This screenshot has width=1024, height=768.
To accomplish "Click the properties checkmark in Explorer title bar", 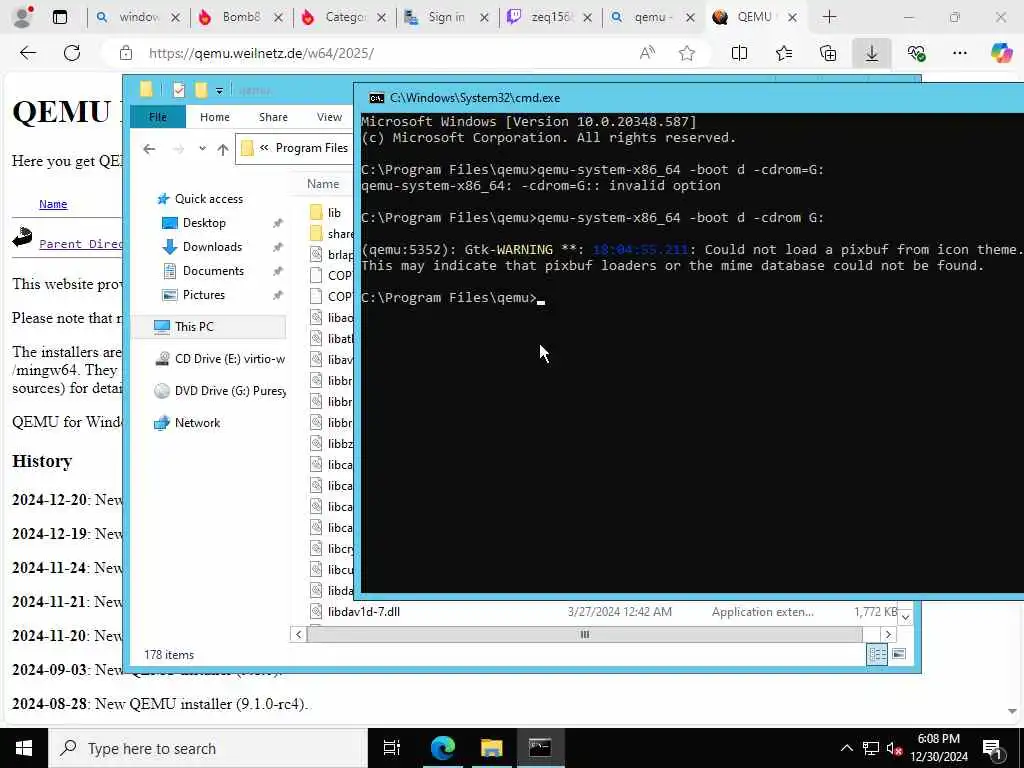I will (179, 90).
